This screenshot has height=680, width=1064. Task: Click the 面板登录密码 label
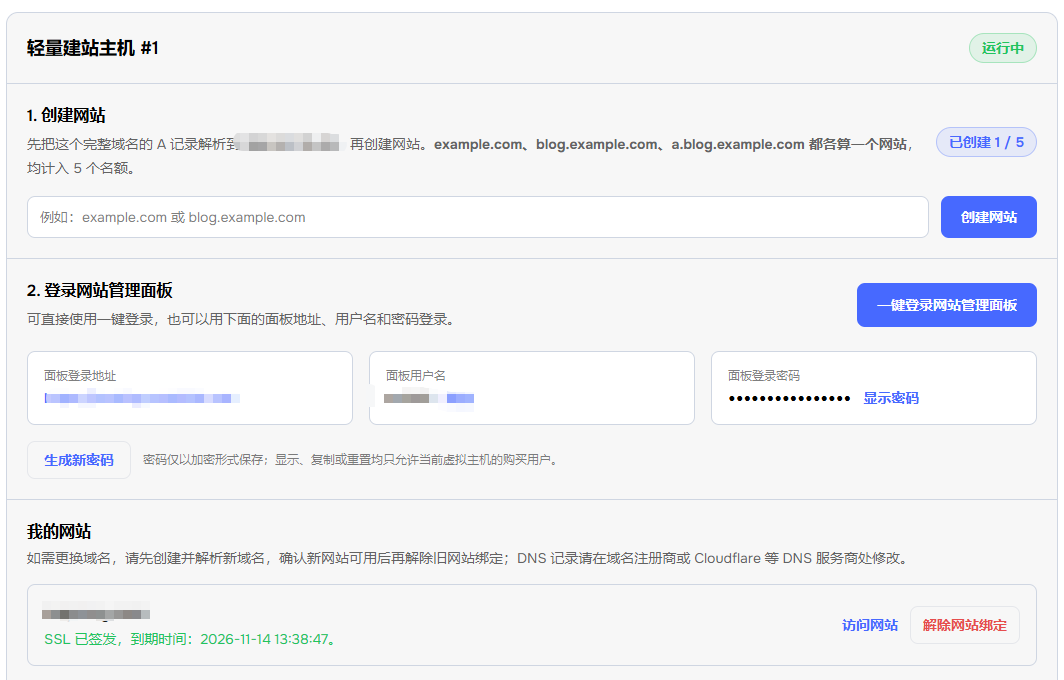pyautogui.click(x=763, y=376)
